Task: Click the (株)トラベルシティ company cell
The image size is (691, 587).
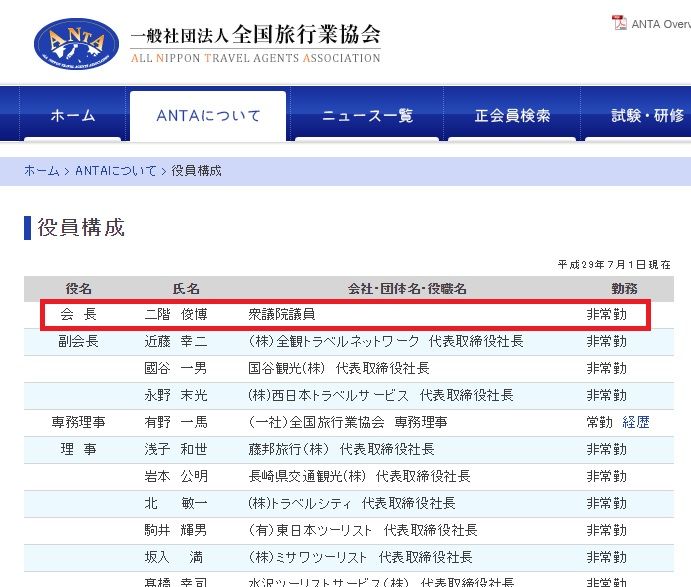Action: point(352,503)
